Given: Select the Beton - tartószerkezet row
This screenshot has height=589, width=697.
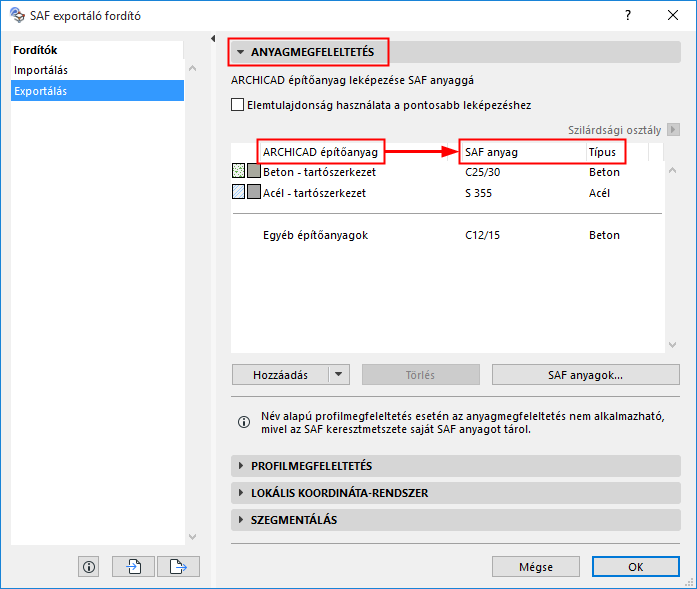Looking at the screenshot, I should [x=447, y=172].
